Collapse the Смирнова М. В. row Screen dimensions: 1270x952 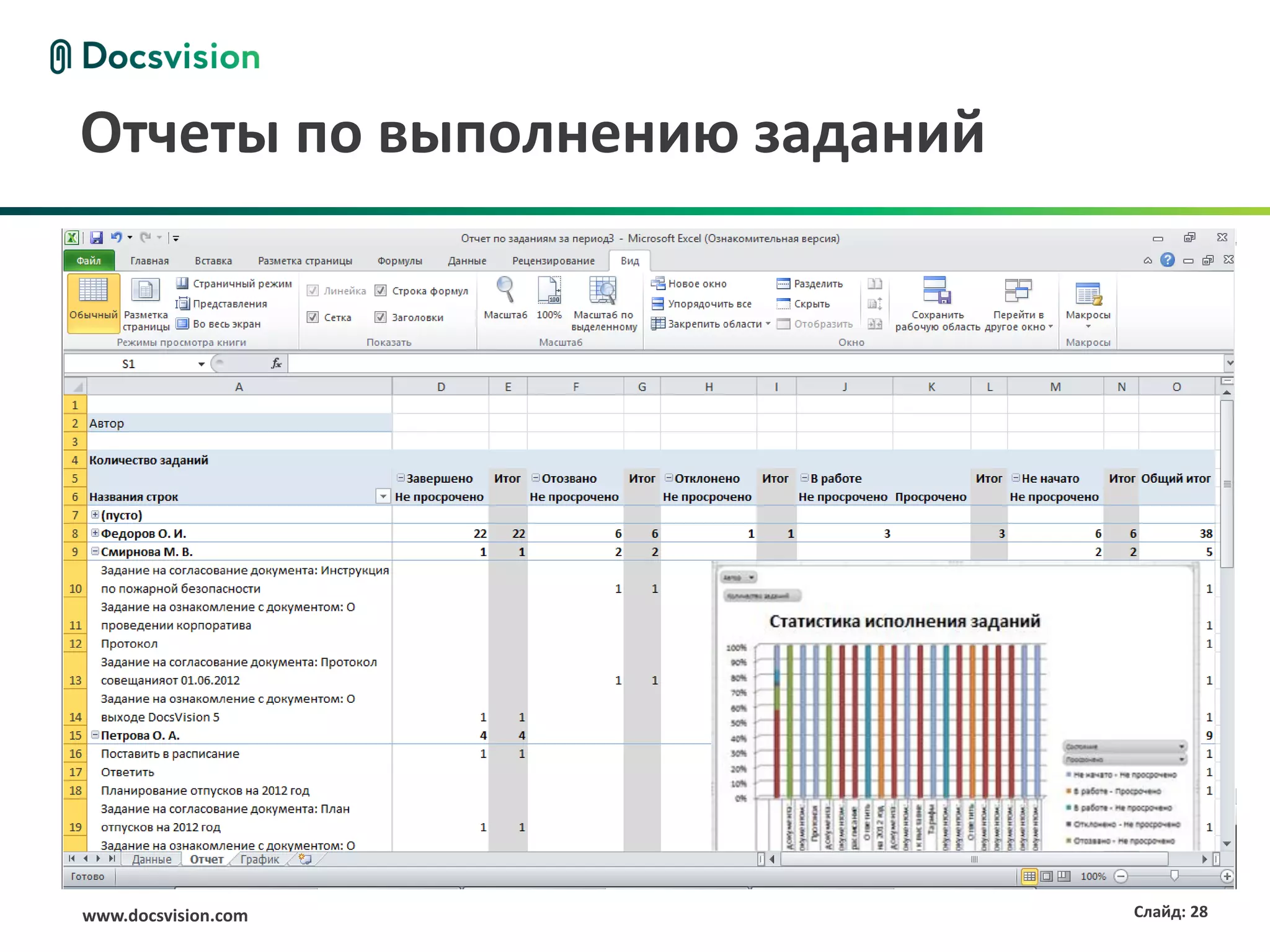pyautogui.click(x=95, y=551)
